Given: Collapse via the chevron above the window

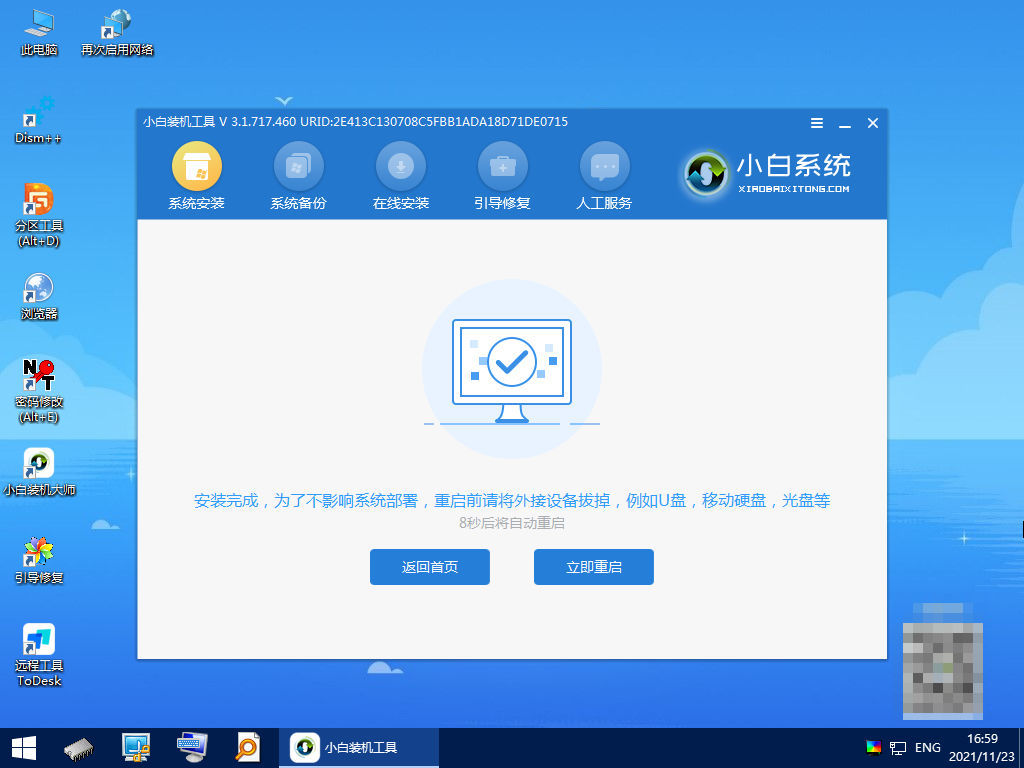Looking at the screenshot, I should [284, 100].
